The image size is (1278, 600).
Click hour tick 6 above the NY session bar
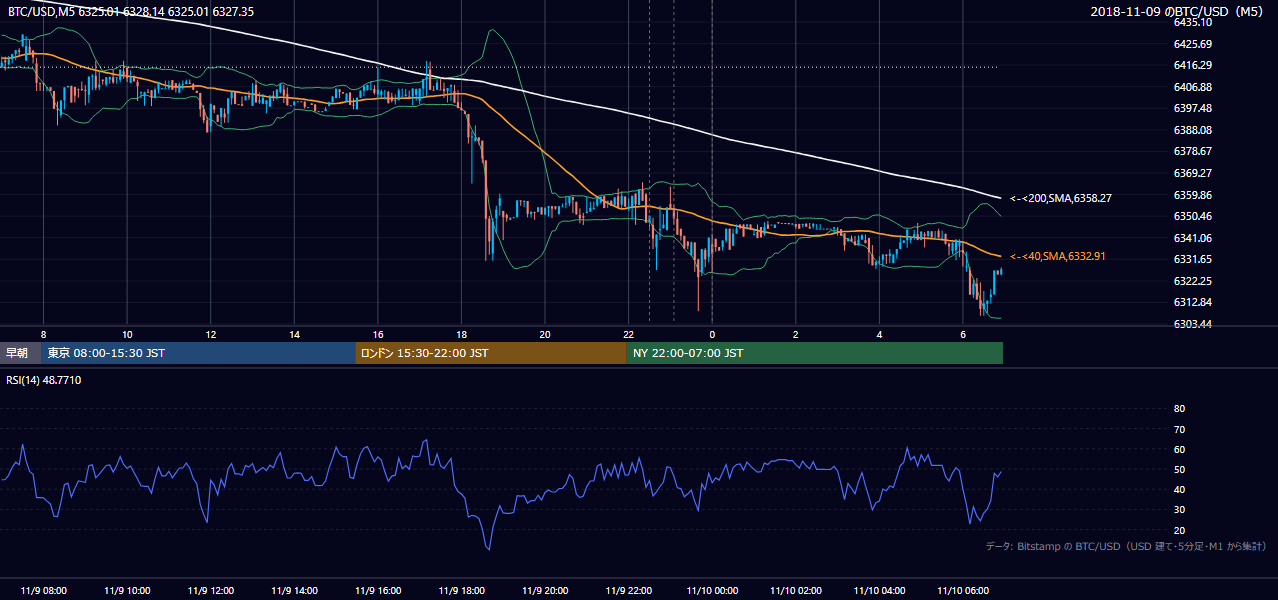point(963,334)
